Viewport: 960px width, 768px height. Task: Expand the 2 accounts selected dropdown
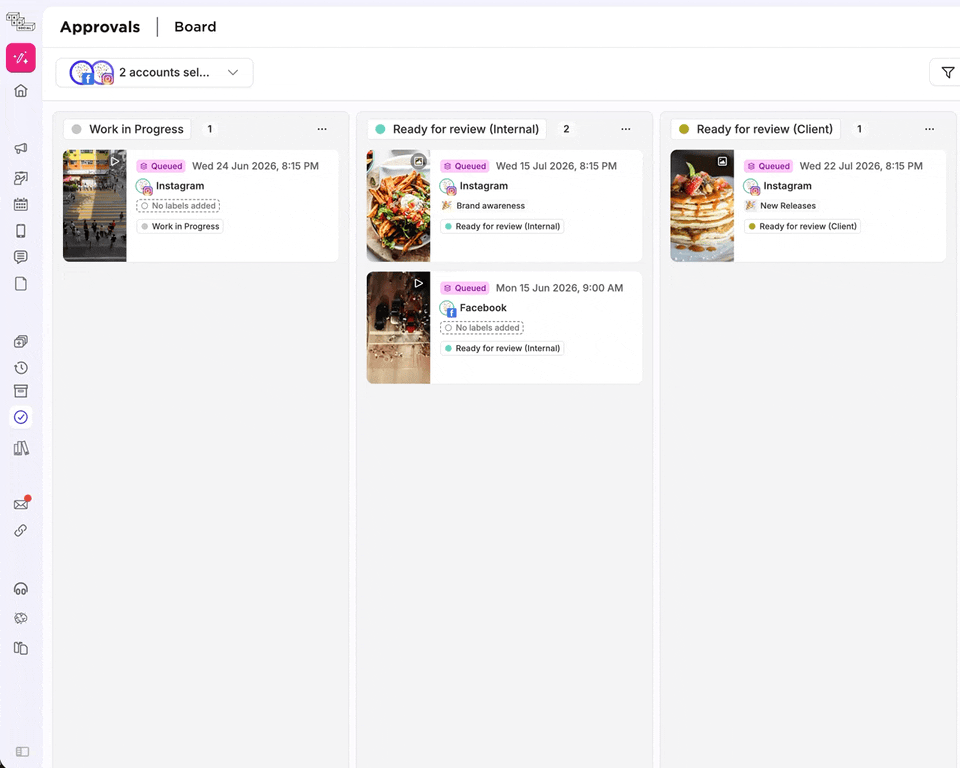pos(154,72)
